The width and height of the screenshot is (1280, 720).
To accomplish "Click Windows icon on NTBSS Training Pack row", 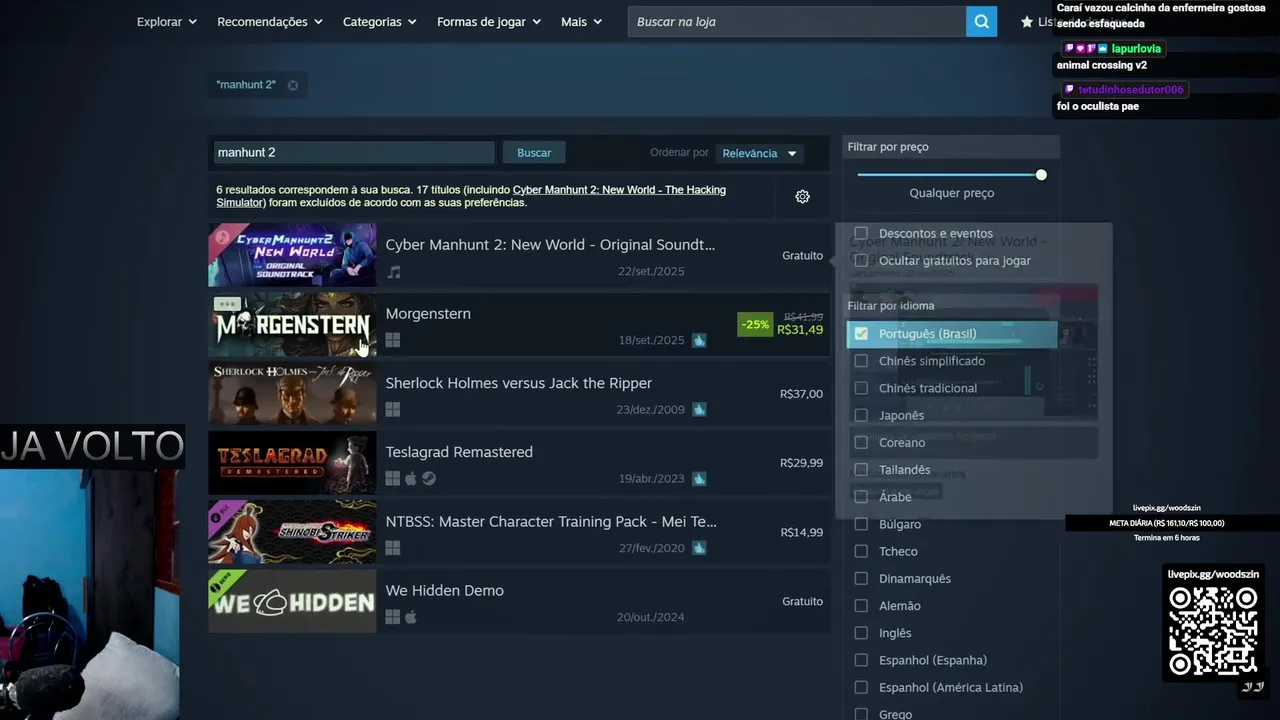I will [393, 548].
